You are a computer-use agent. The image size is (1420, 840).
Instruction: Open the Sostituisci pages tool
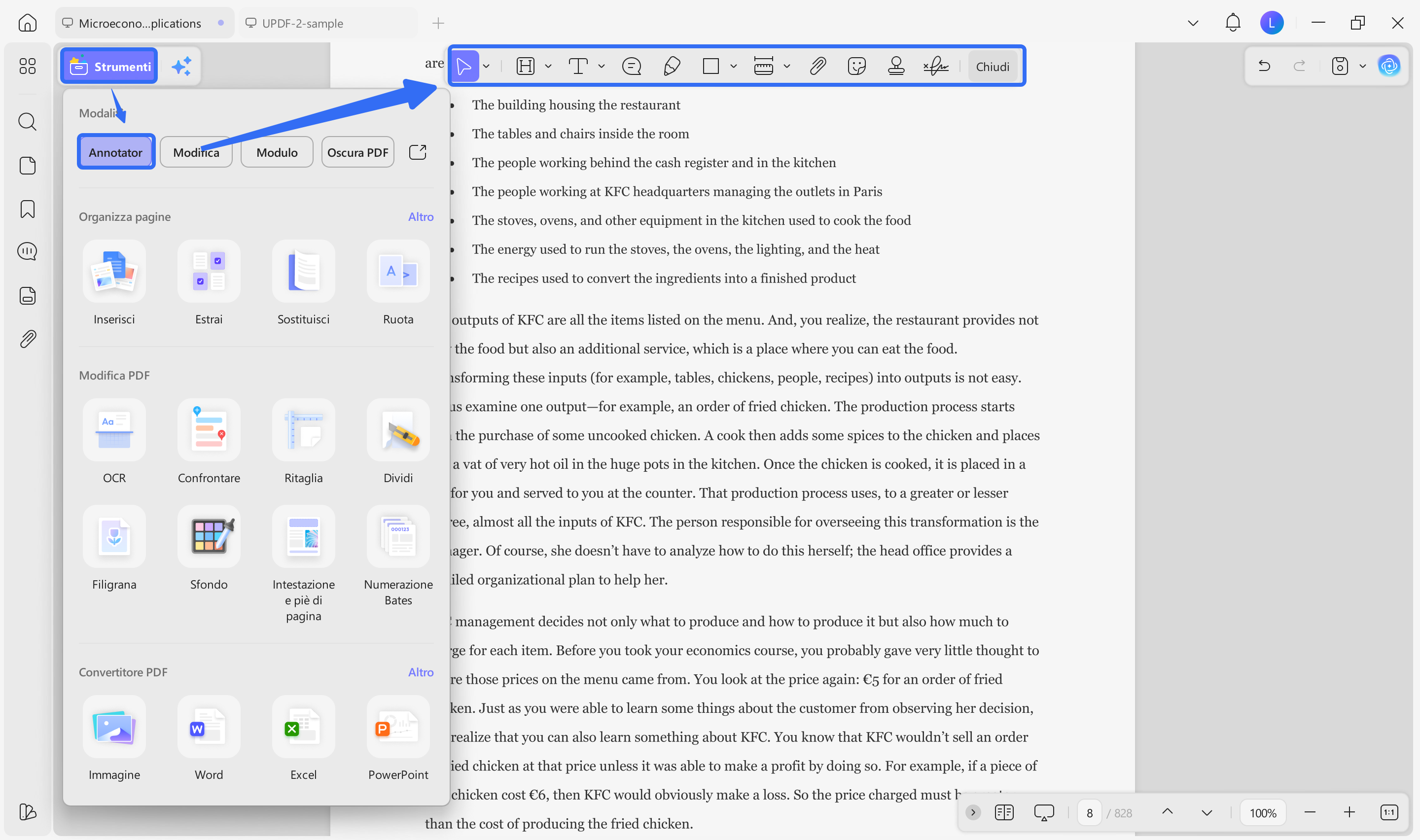point(303,283)
